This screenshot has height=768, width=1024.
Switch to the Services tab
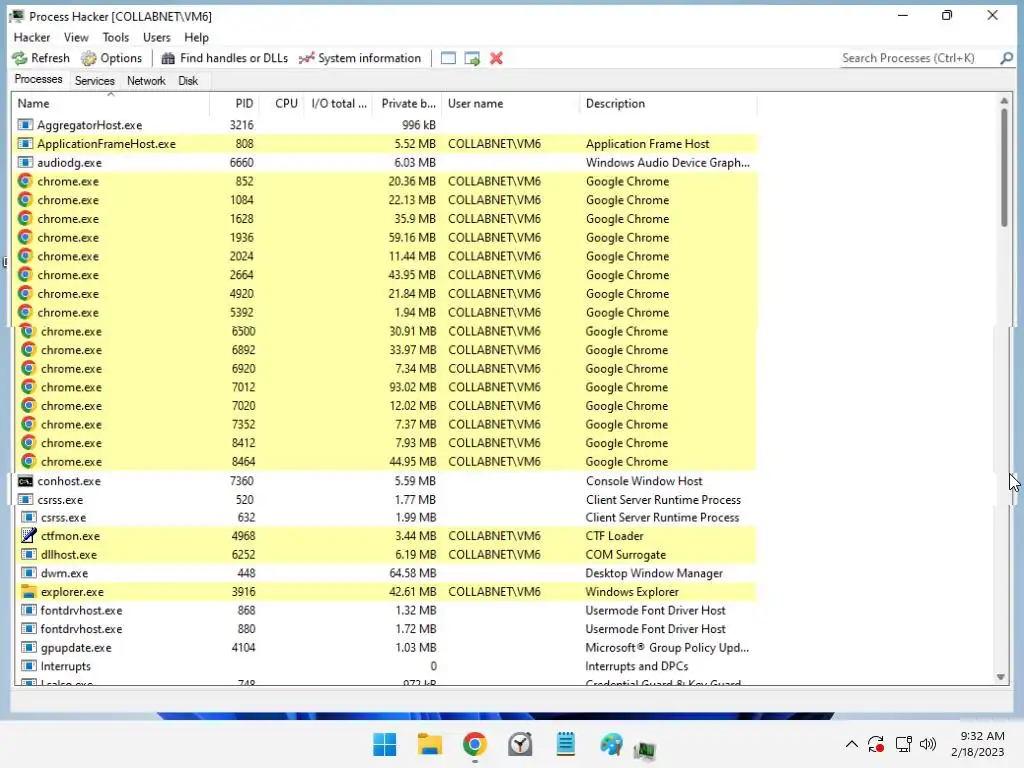pyautogui.click(x=95, y=81)
